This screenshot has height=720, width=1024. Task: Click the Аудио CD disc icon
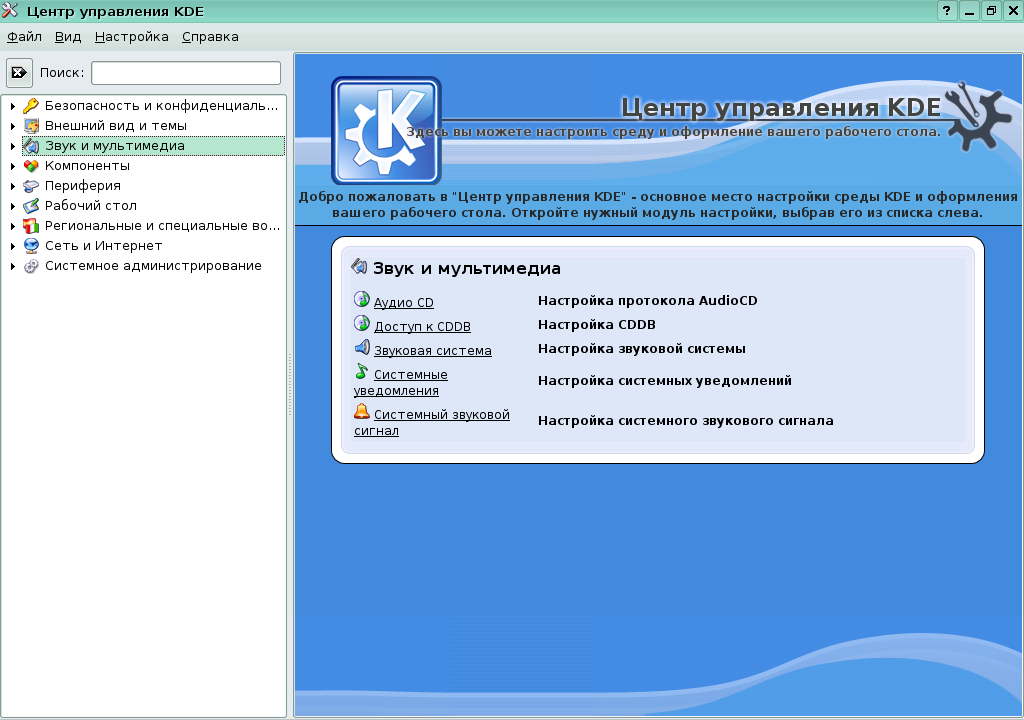362,300
